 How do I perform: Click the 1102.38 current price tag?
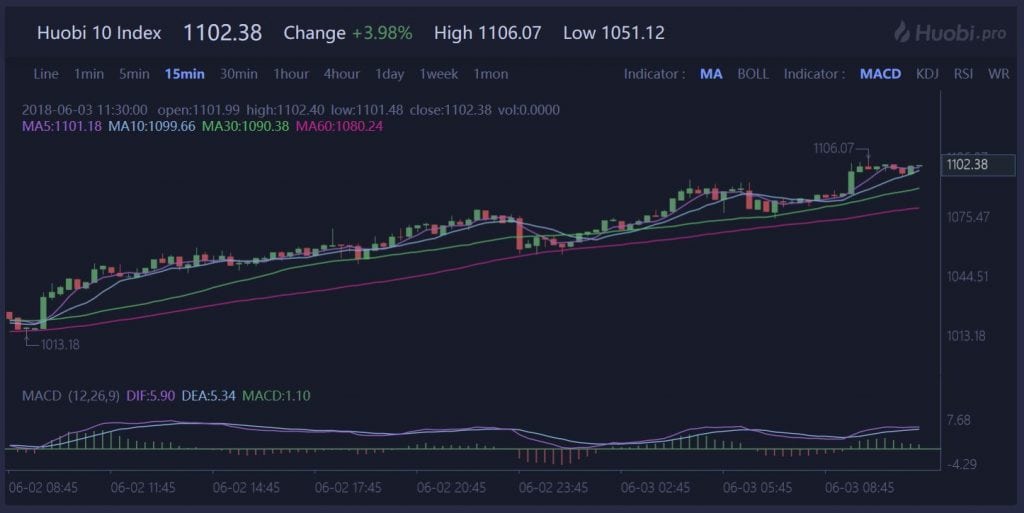(966, 164)
